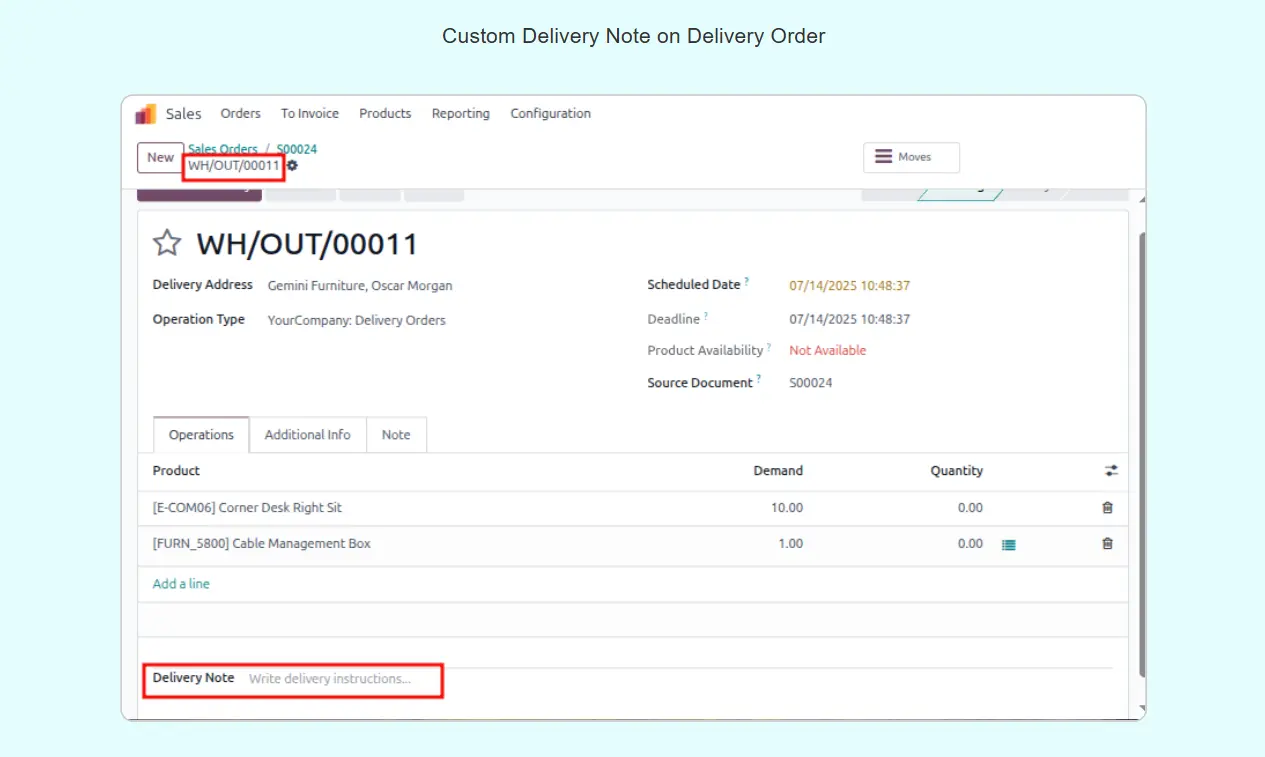The image size is (1265, 757).
Task: Delete the Cable Management Box line
Action: [x=1107, y=544]
